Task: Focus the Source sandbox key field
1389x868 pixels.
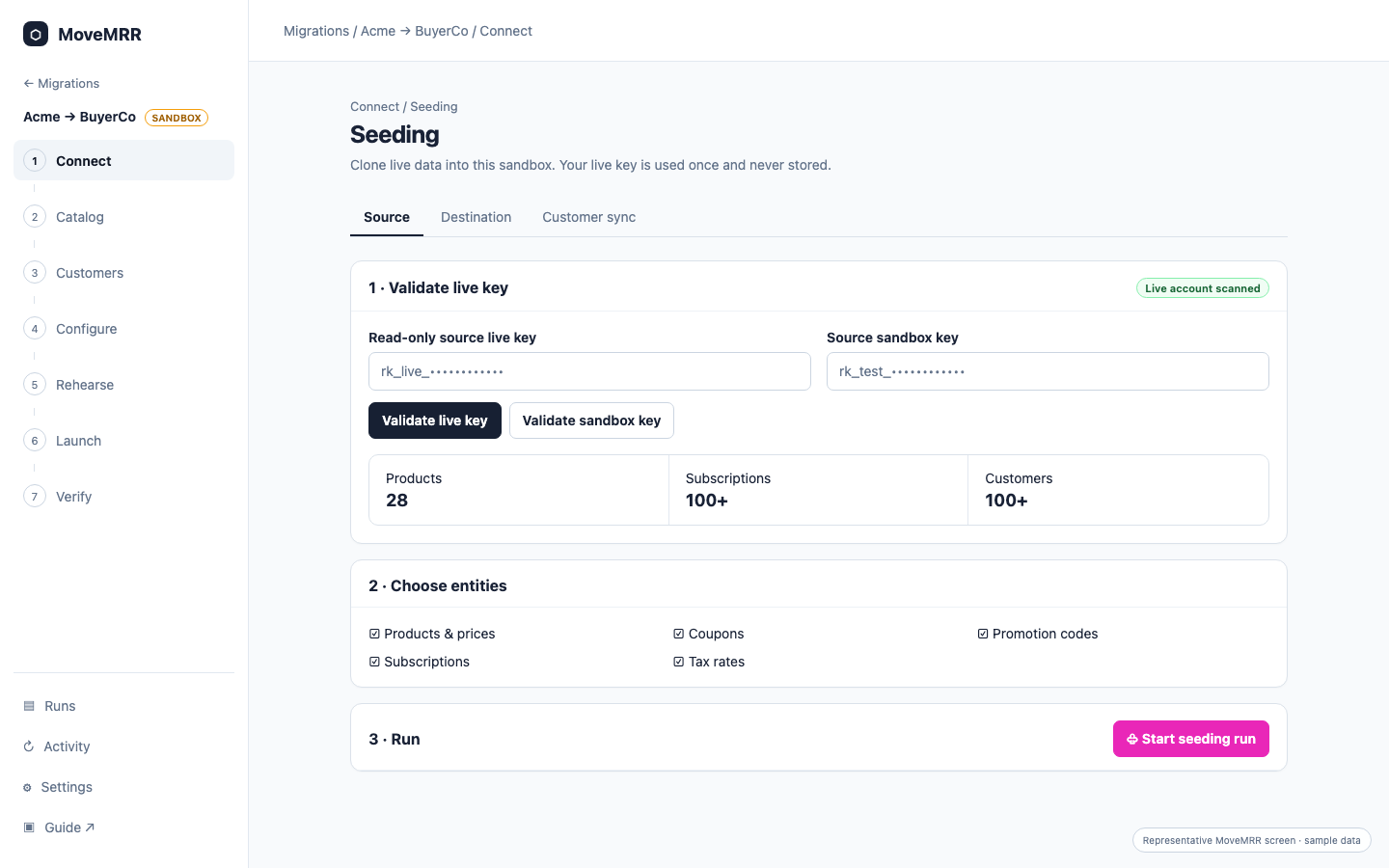Action: (x=1048, y=371)
